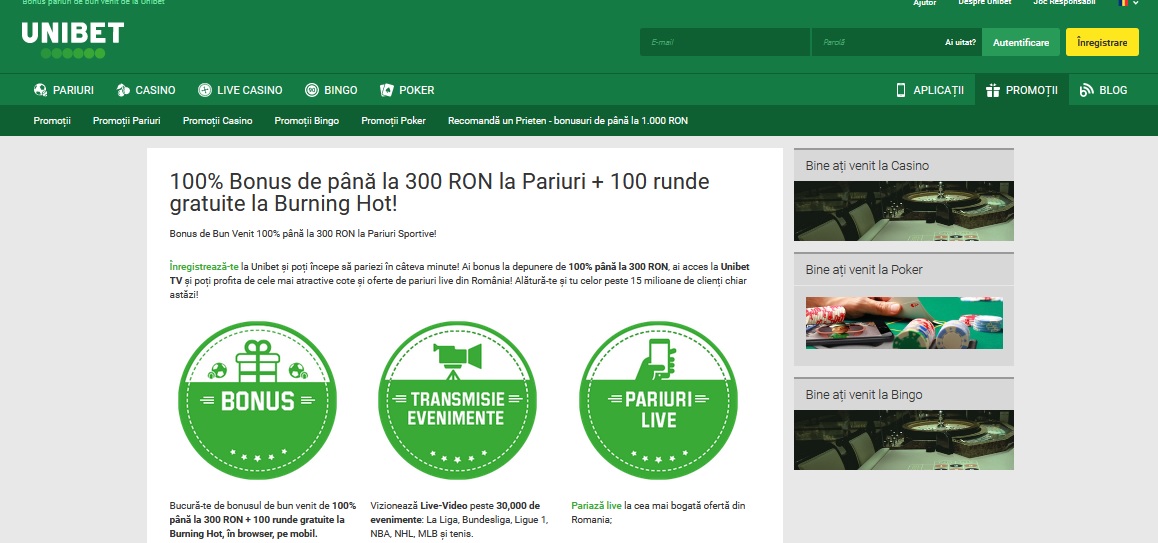Click the Promoții gift icon
1158x543 pixels.
tap(993, 90)
